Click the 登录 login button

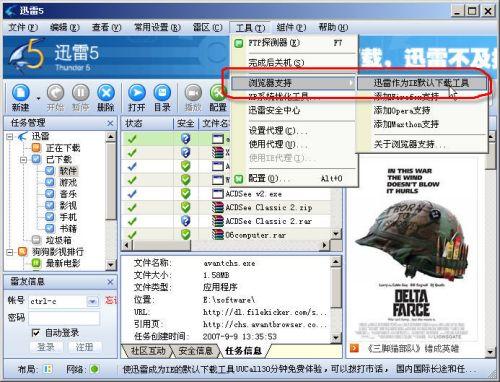[45, 347]
